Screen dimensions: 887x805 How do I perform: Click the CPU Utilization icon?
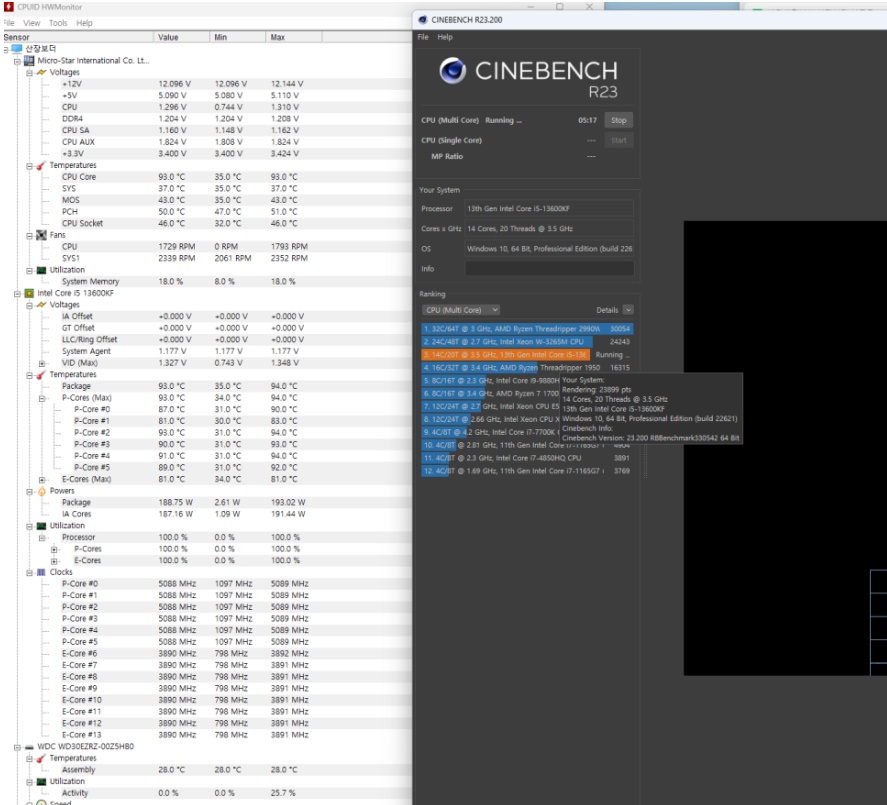tap(41, 526)
